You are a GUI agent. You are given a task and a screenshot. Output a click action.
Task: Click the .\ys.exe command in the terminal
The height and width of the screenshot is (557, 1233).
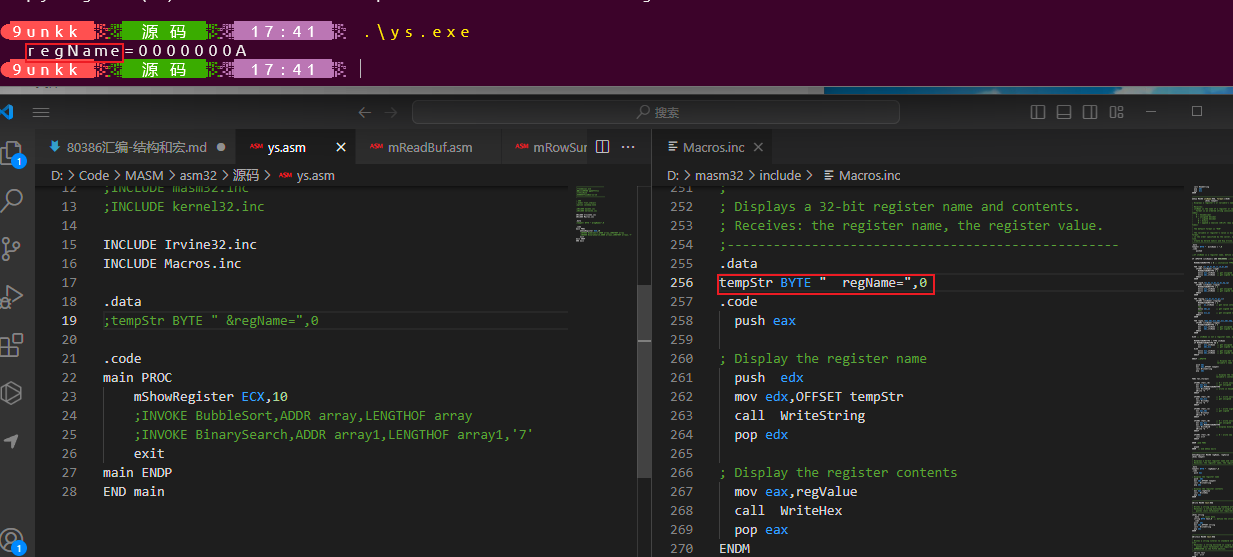click(417, 32)
